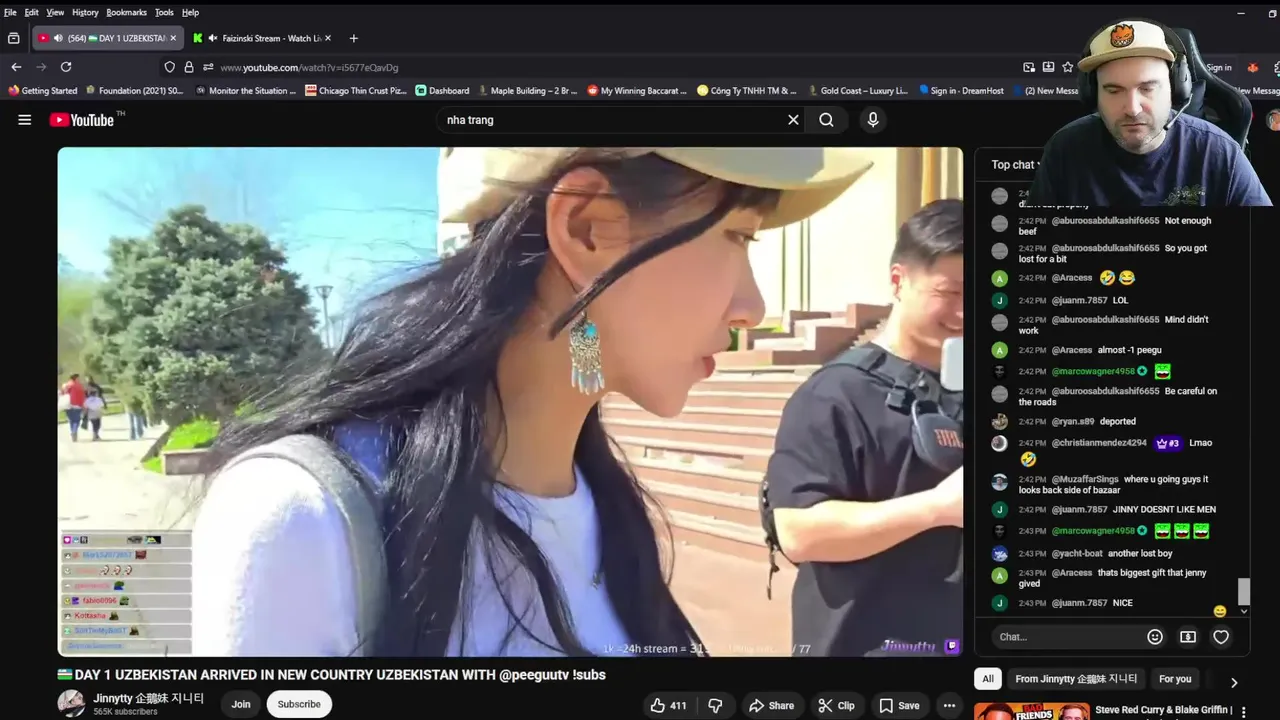Open Sign in - DreamHost bookmark
1280x720 pixels.
click(x=961, y=90)
